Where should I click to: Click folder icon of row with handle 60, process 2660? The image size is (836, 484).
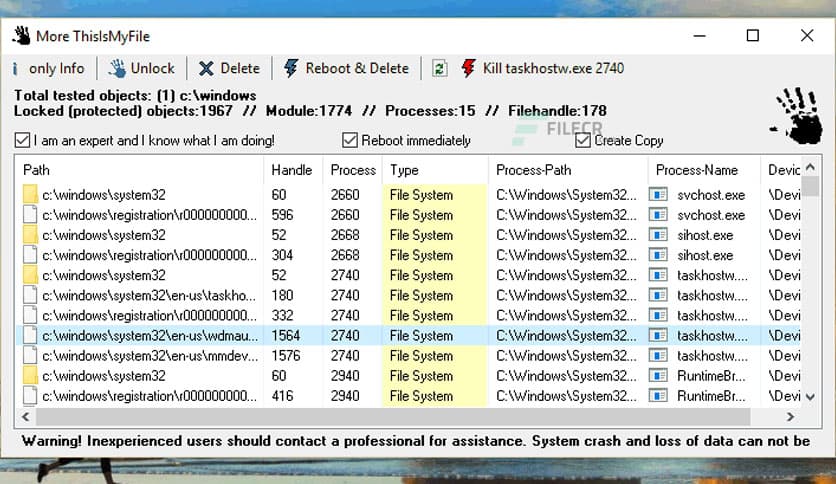point(30,195)
